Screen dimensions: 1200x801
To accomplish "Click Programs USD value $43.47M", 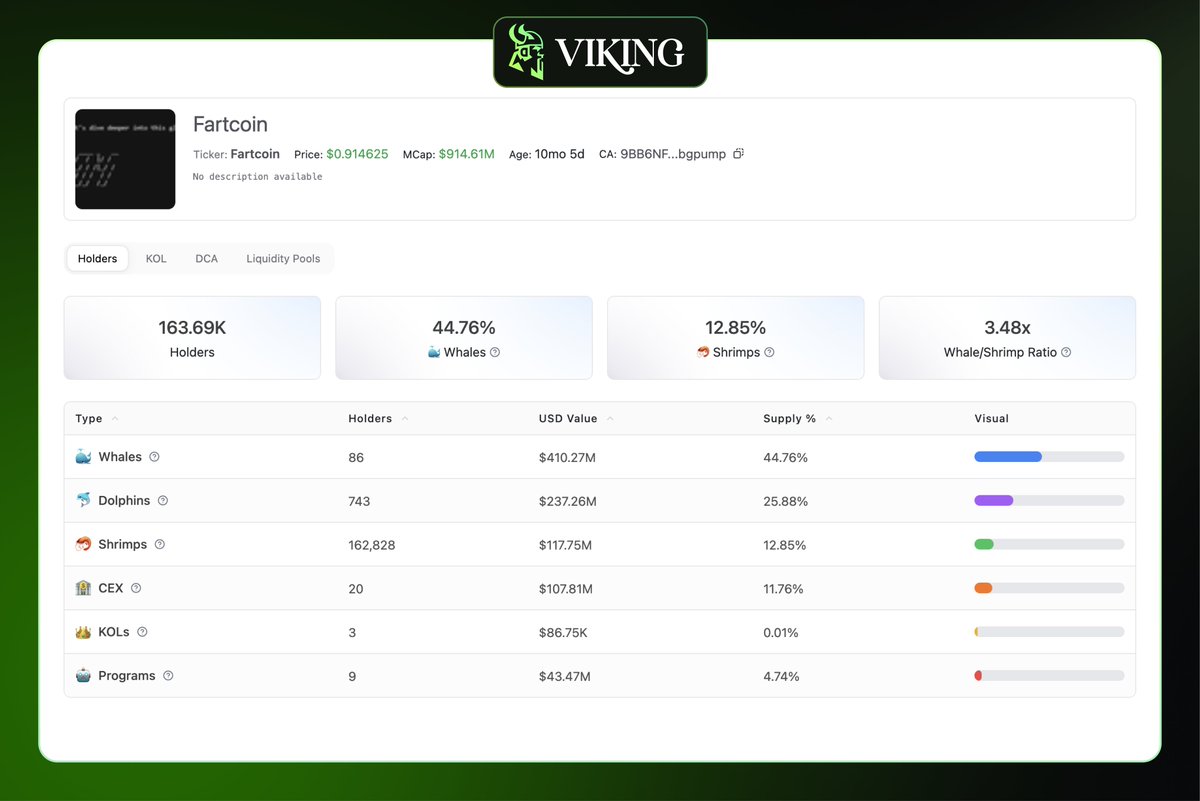I will coord(565,677).
